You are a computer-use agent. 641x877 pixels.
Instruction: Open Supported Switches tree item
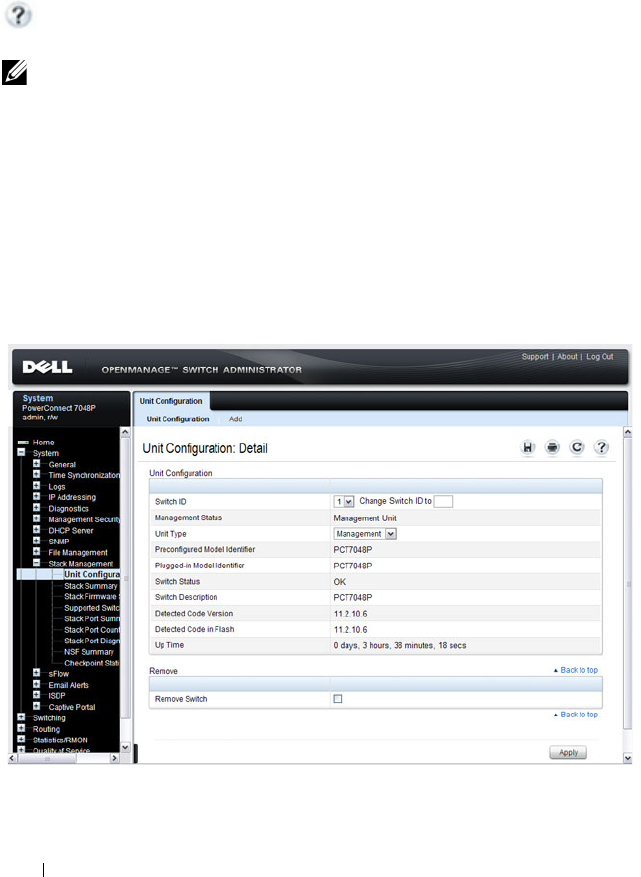tap(92, 608)
